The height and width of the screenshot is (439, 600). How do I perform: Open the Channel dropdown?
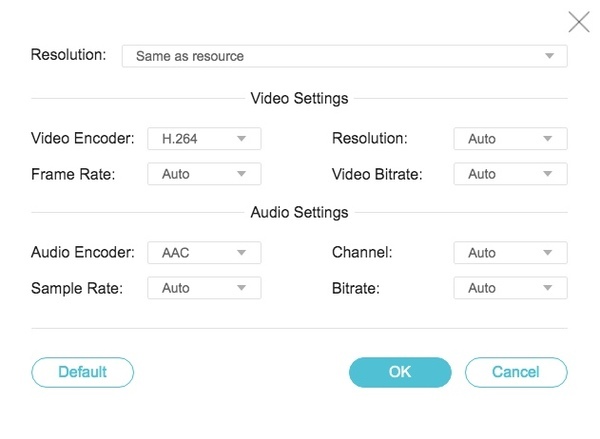click(x=510, y=253)
